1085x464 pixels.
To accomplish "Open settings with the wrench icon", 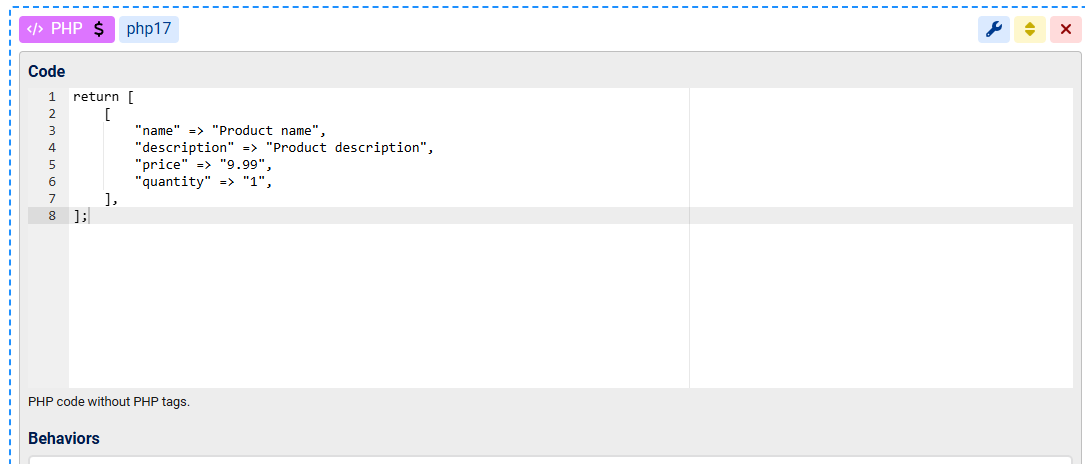I will (x=993, y=29).
